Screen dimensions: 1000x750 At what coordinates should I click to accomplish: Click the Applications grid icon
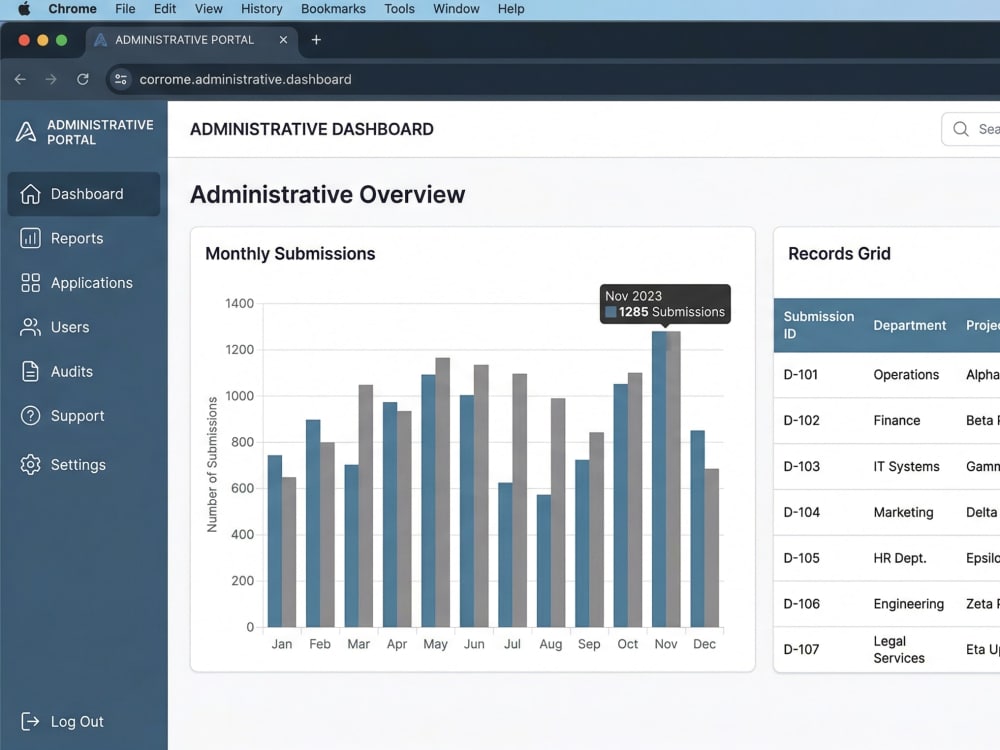pyautogui.click(x=30, y=283)
